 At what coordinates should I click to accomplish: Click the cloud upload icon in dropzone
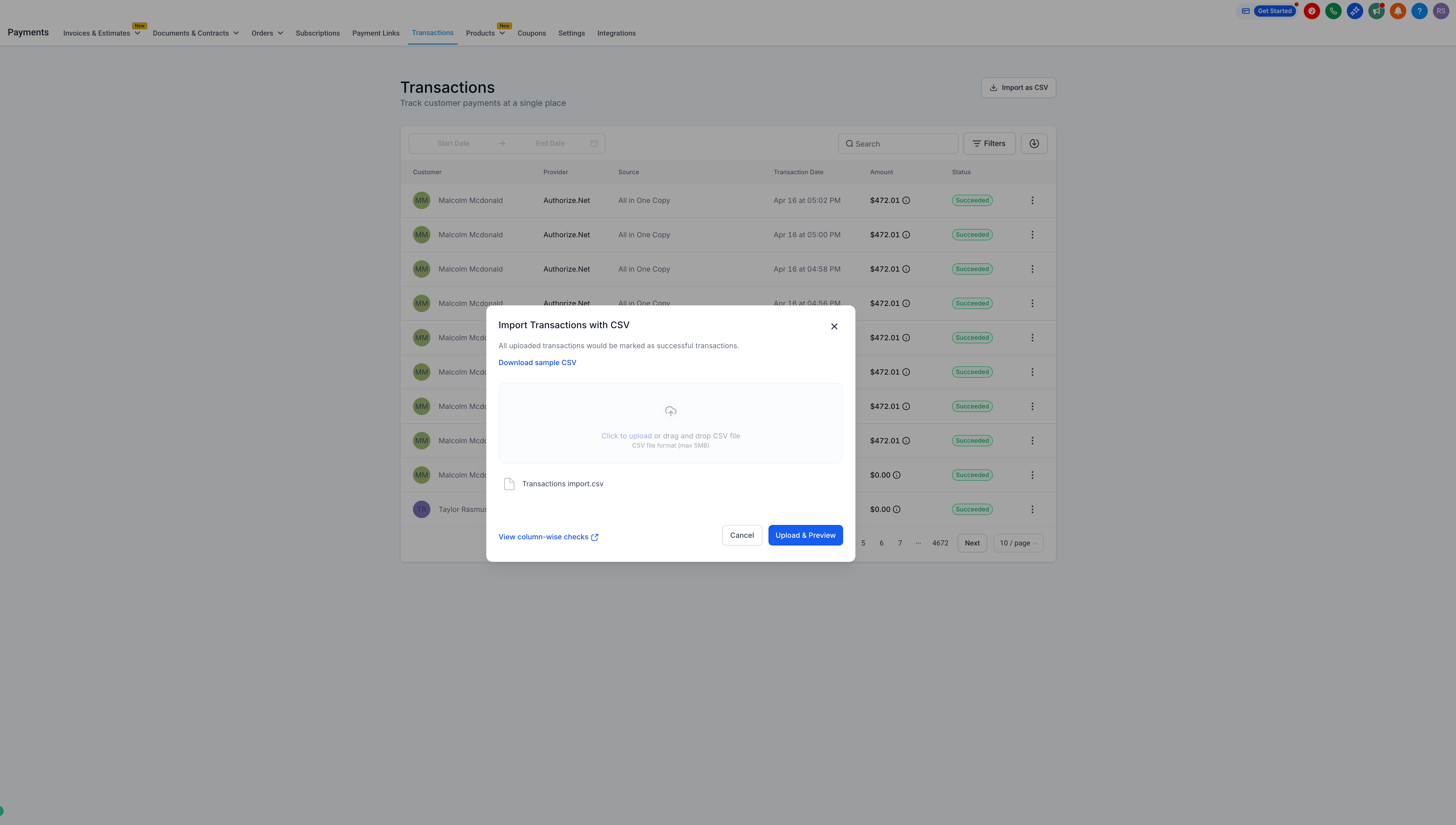(x=671, y=411)
